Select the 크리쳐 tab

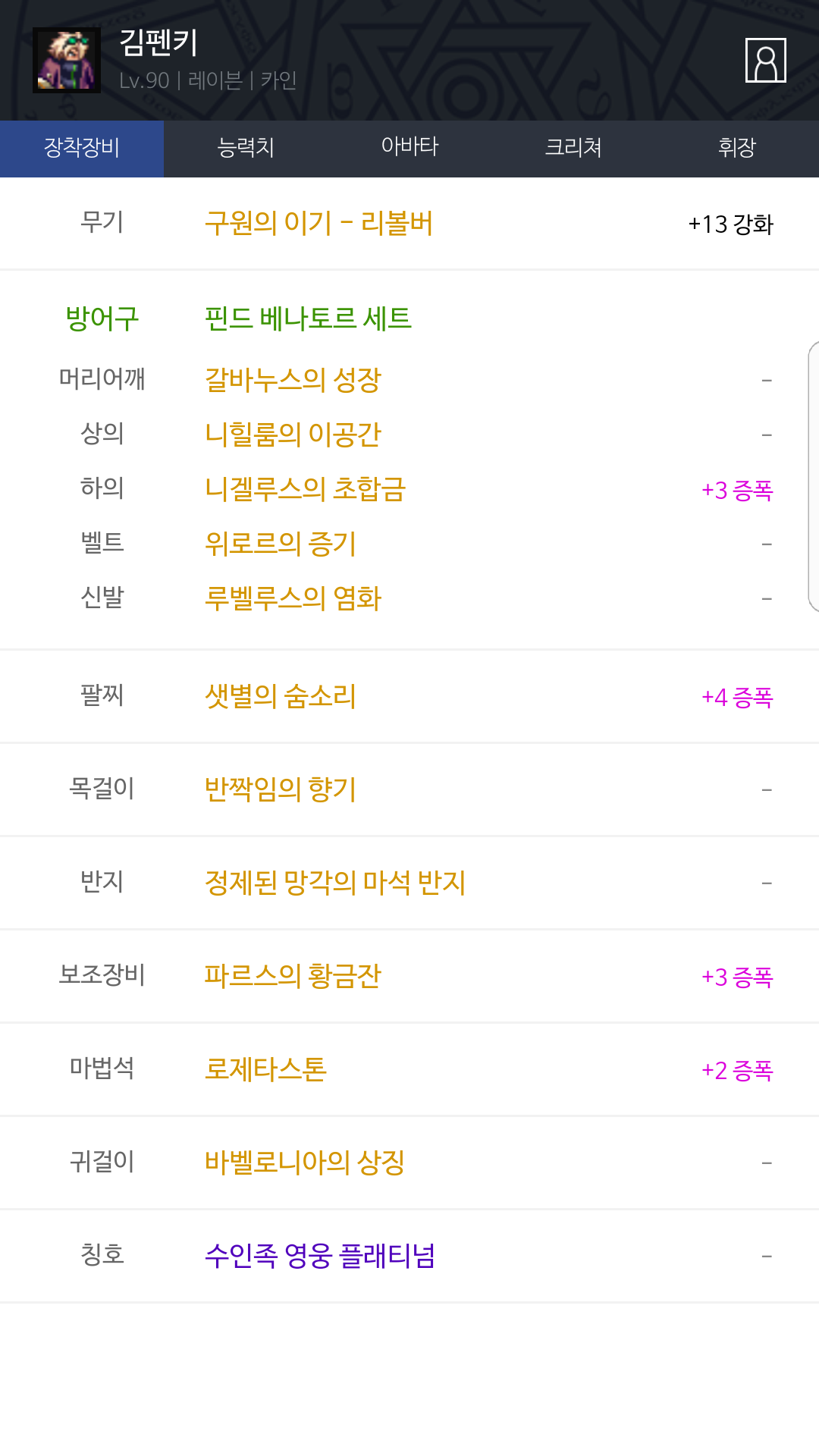(x=573, y=148)
